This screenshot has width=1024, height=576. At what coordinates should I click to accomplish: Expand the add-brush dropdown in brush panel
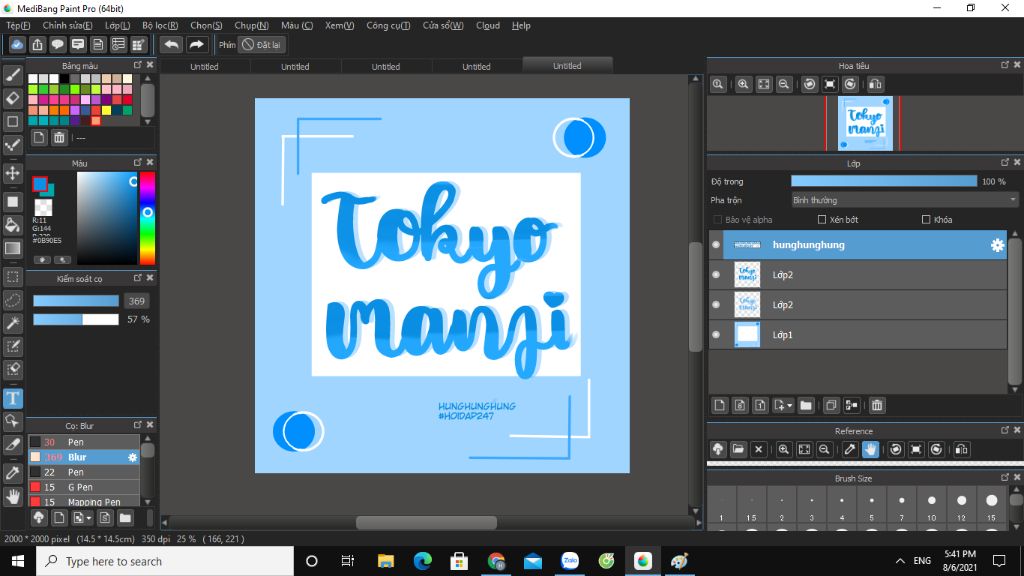pyautogui.click(x=89, y=518)
